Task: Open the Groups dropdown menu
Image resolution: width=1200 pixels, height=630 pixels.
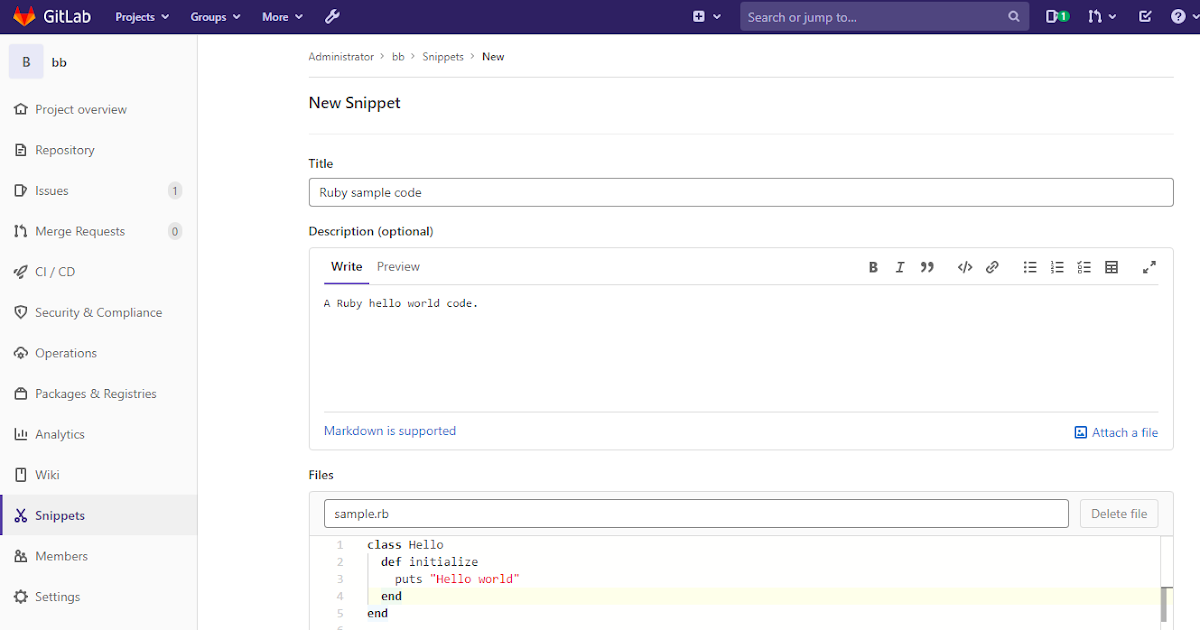Action: [214, 16]
